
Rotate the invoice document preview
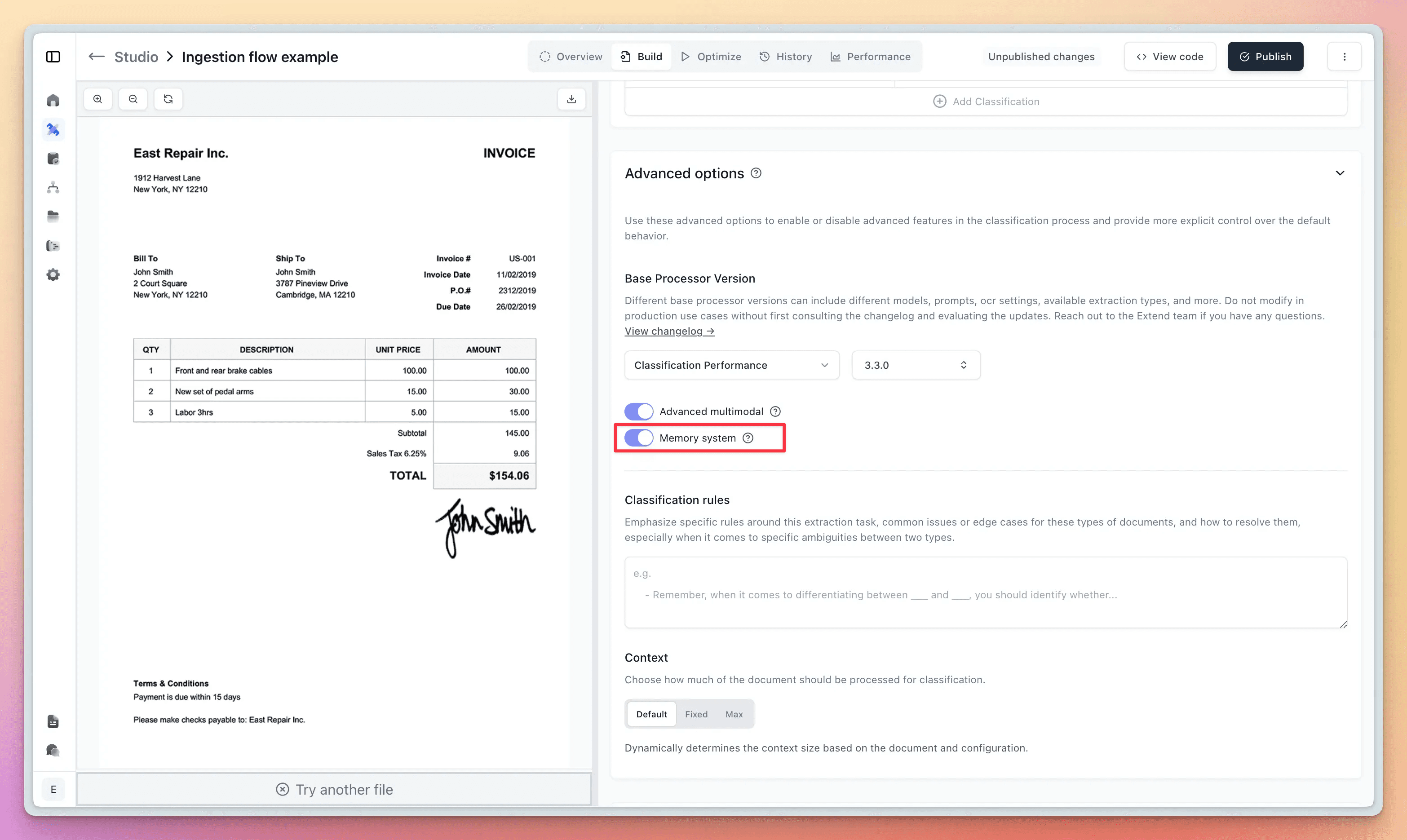tap(168, 98)
